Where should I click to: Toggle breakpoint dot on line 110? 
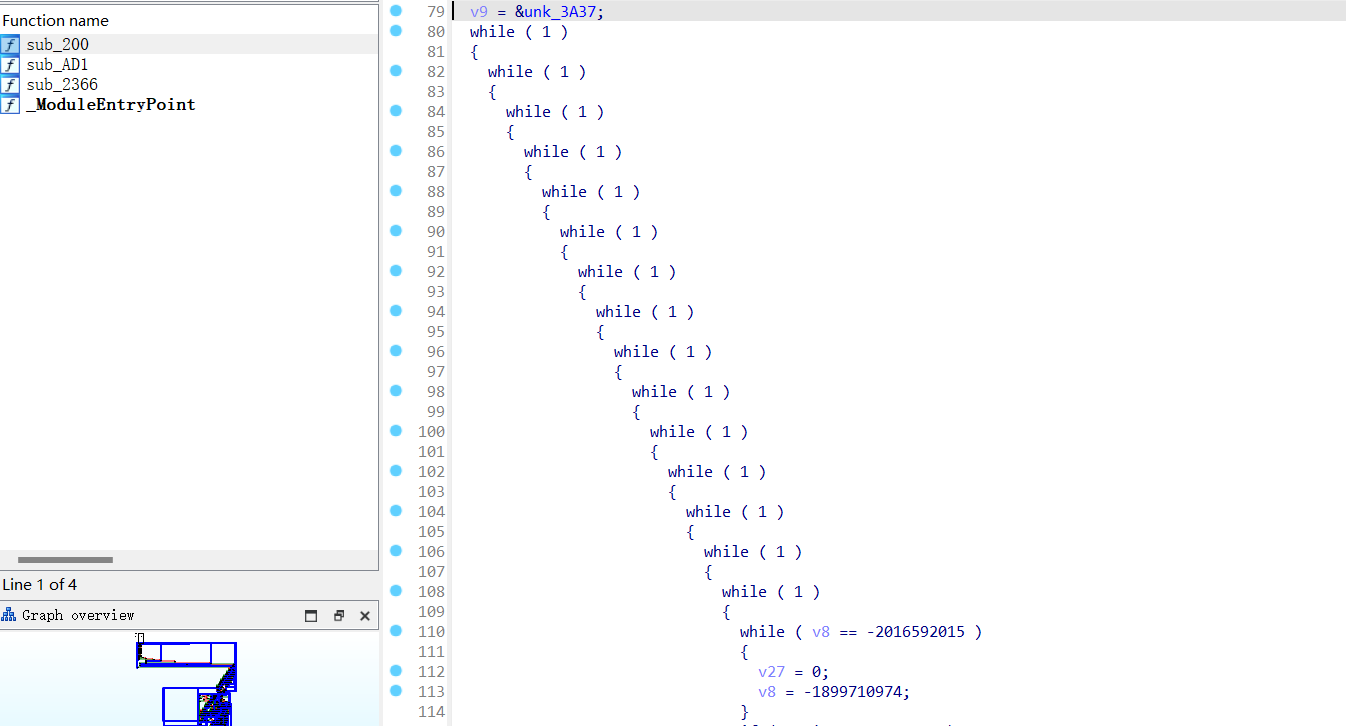[396, 631]
